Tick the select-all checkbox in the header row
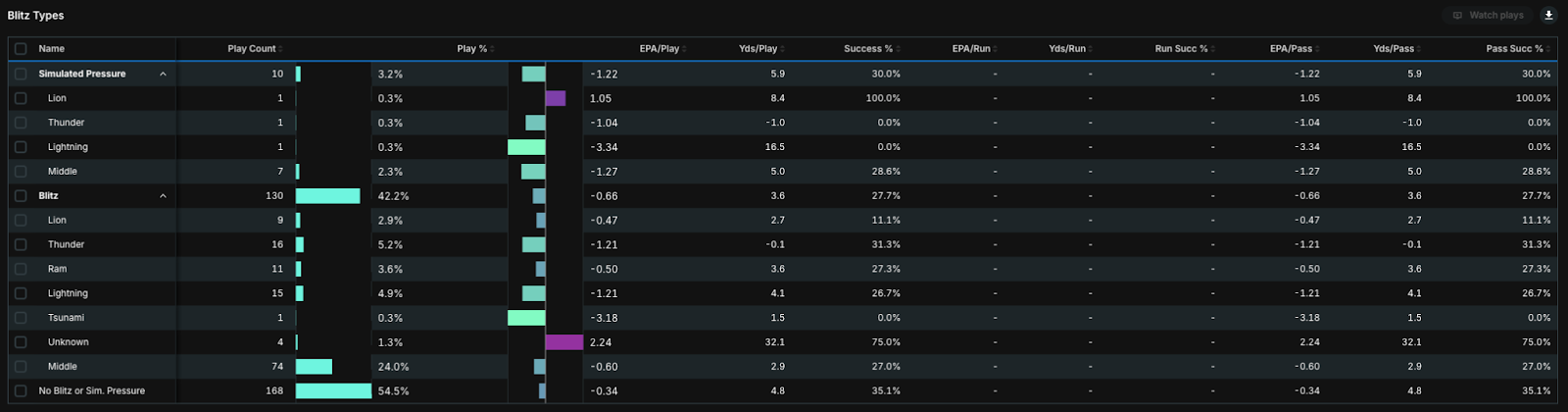The height and width of the screenshot is (412, 1568). tap(21, 49)
